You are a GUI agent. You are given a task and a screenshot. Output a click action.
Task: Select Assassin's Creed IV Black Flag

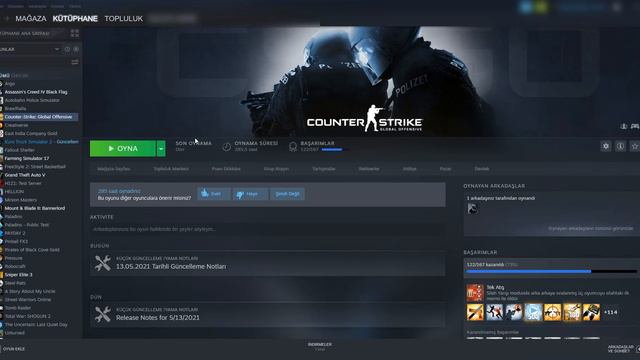[x=36, y=92]
